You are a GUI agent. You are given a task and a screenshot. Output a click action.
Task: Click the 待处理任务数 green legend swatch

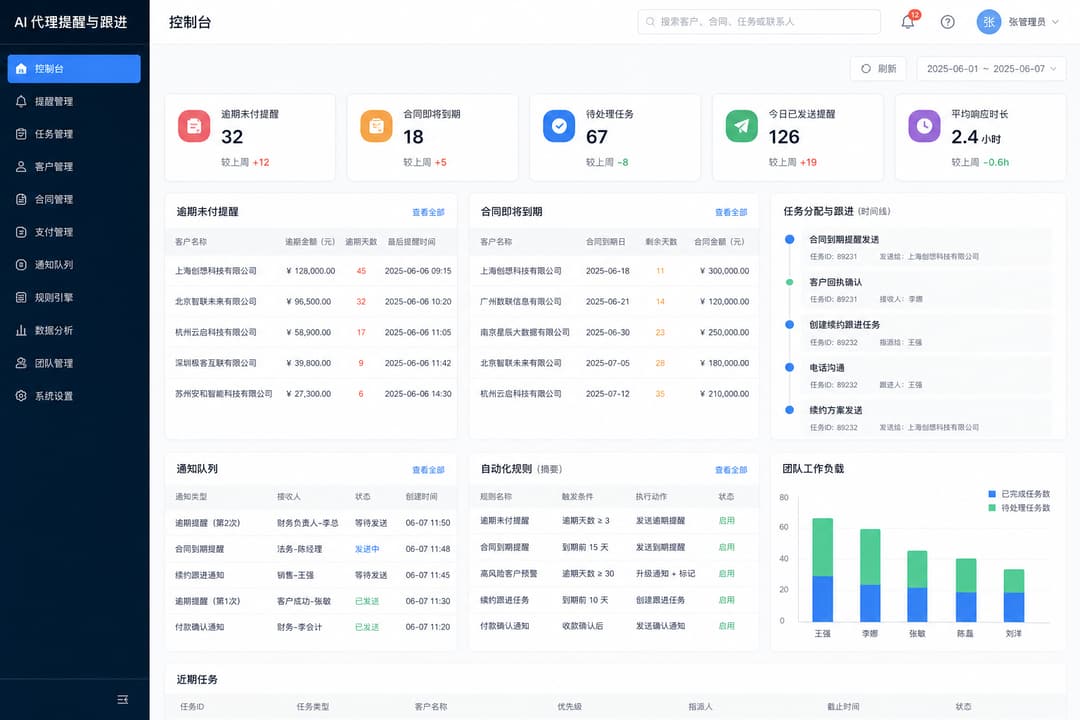point(992,508)
